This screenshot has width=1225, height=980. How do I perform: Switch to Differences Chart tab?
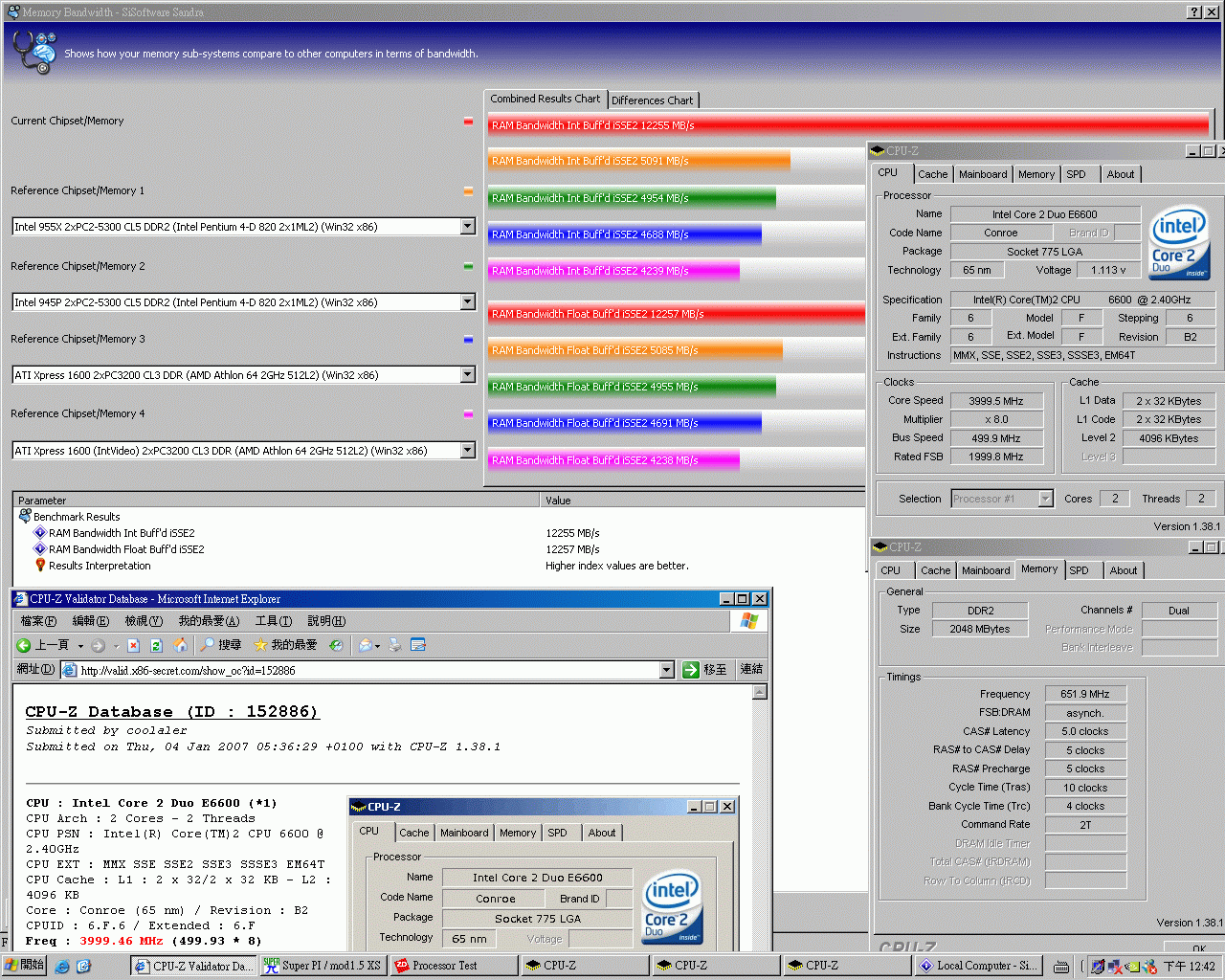(653, 100)
